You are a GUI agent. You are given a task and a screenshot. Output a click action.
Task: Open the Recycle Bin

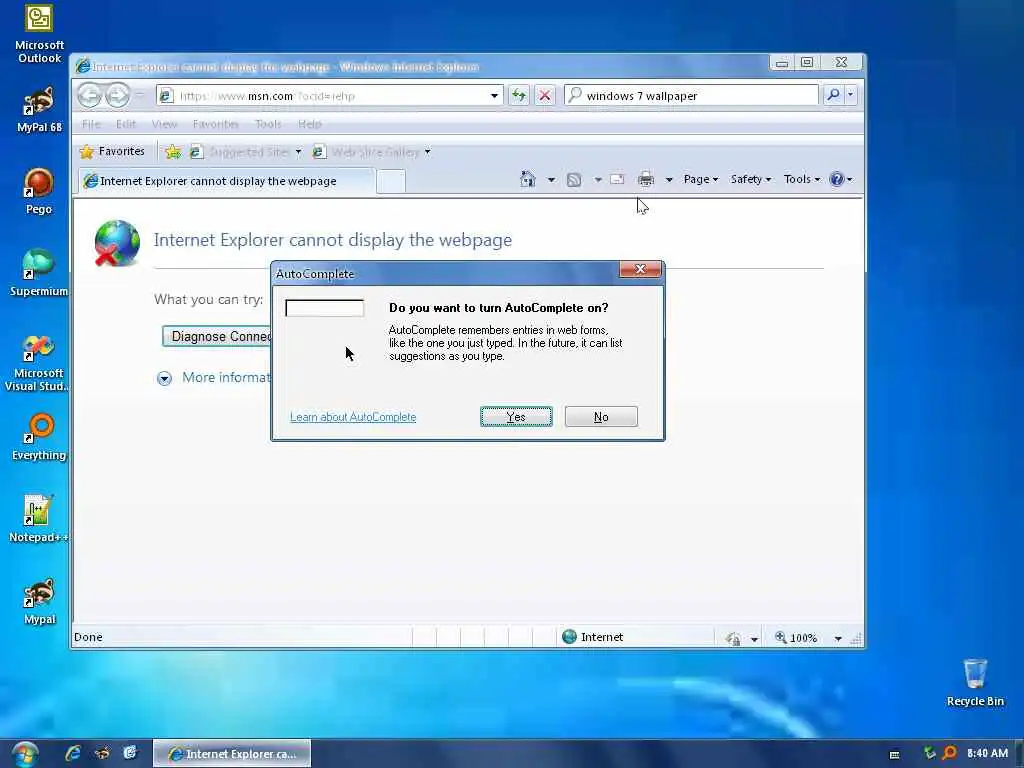[x=974, y=683]
